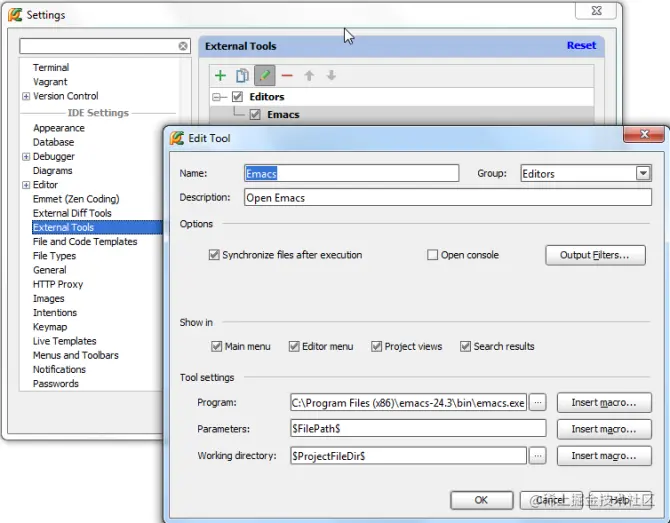Select Editors group row in tools tree
Viewport: 670px width, 523px height.
click(x=402, y=97)
